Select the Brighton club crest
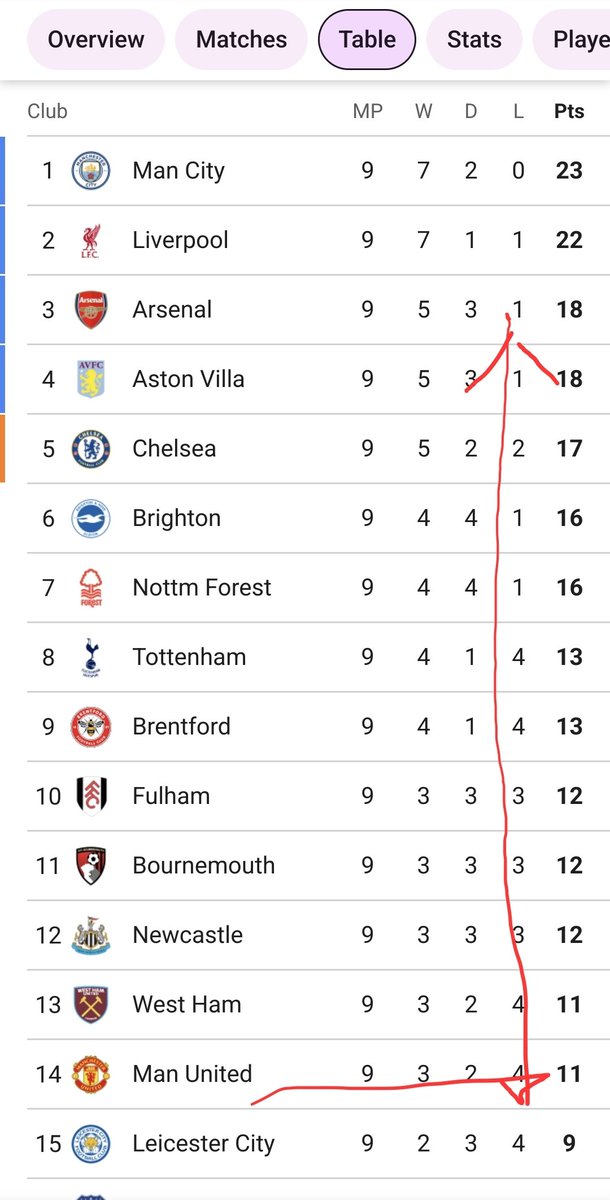 [x=91, y=518]
